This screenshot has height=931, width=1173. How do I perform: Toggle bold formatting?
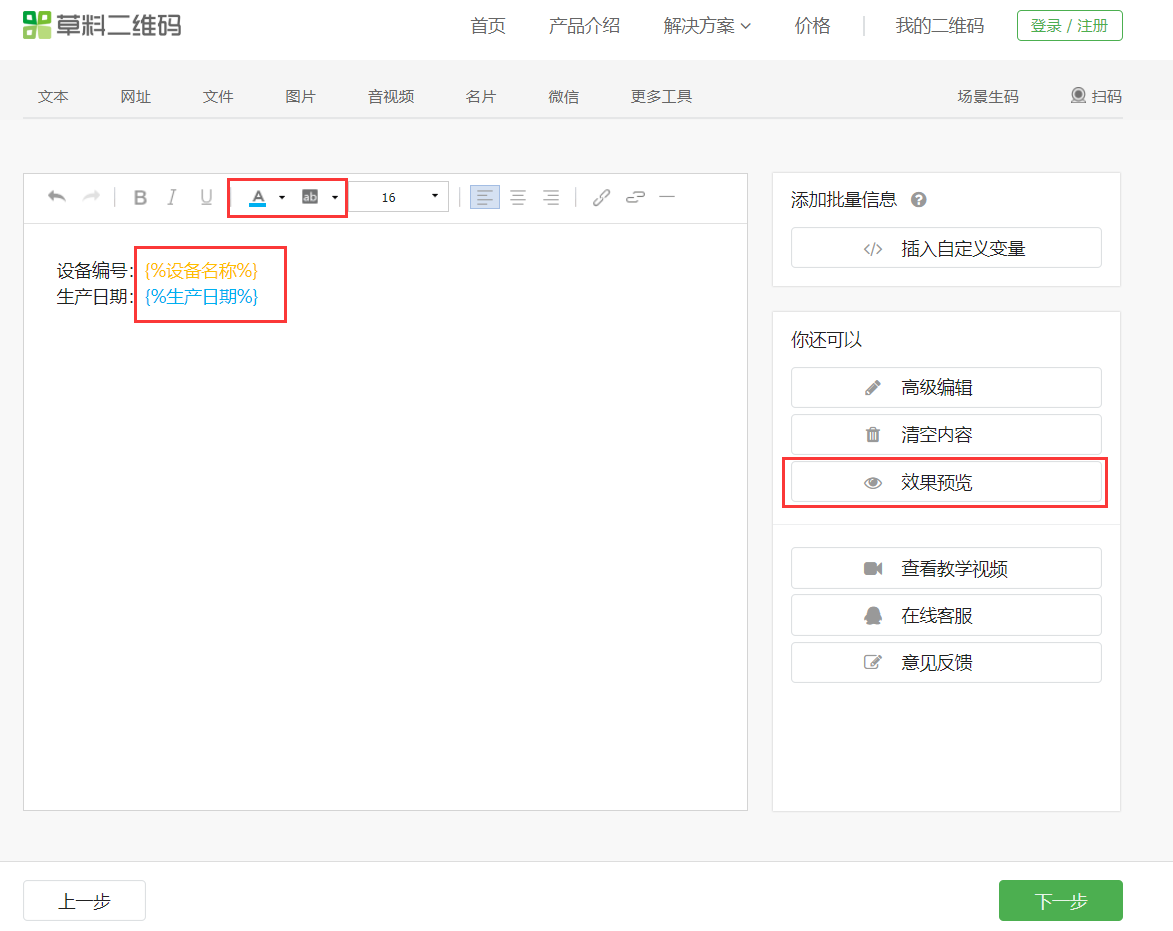point(140,197)
